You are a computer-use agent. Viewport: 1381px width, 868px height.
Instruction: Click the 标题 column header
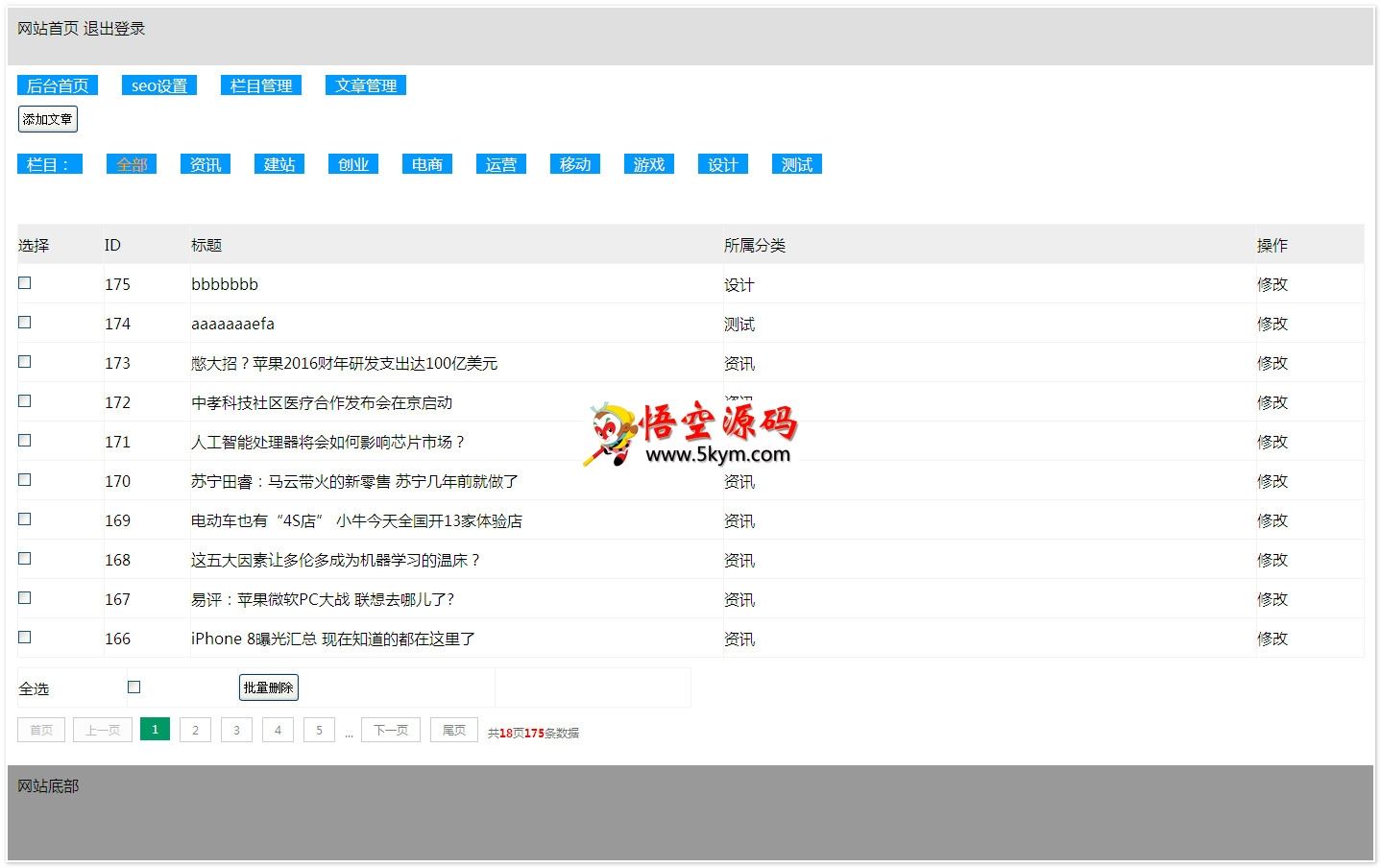pos(206,245)
